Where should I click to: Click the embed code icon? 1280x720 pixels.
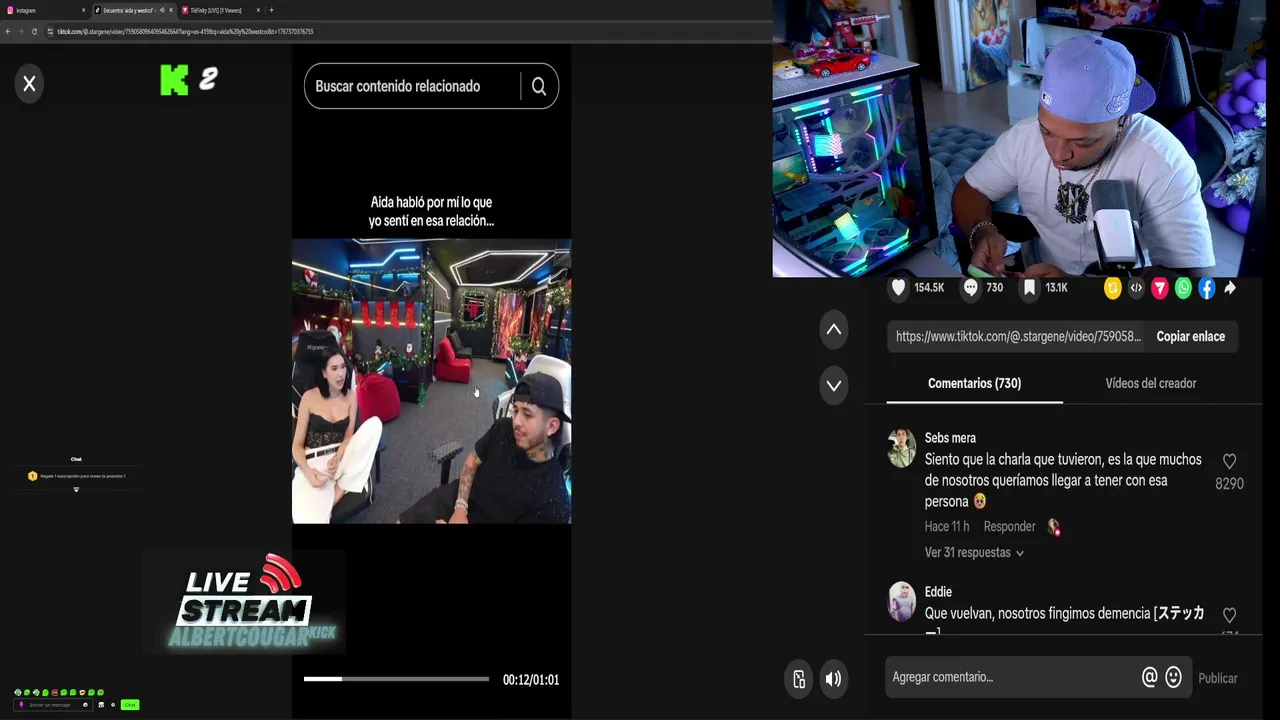click(1136, 288)
